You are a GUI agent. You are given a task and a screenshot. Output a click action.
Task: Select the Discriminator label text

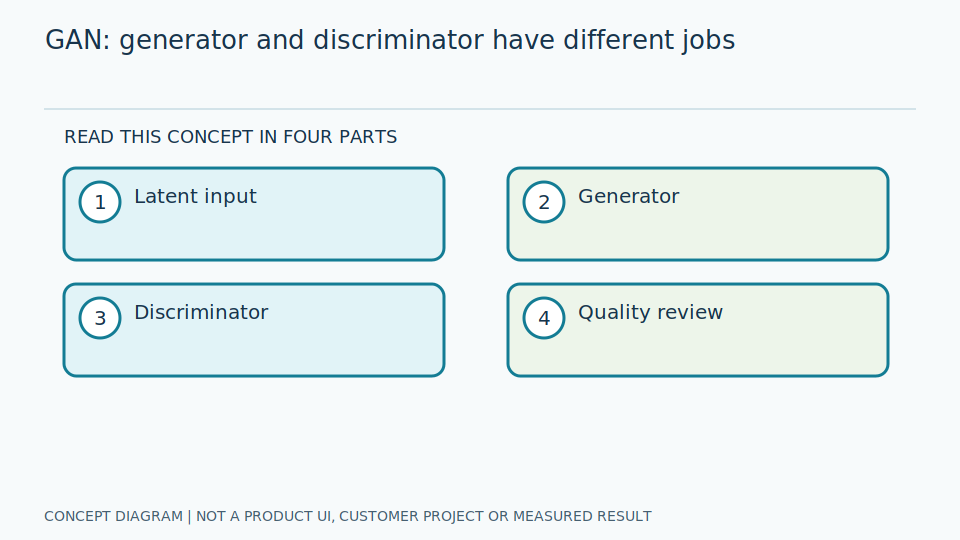[201, 312]
